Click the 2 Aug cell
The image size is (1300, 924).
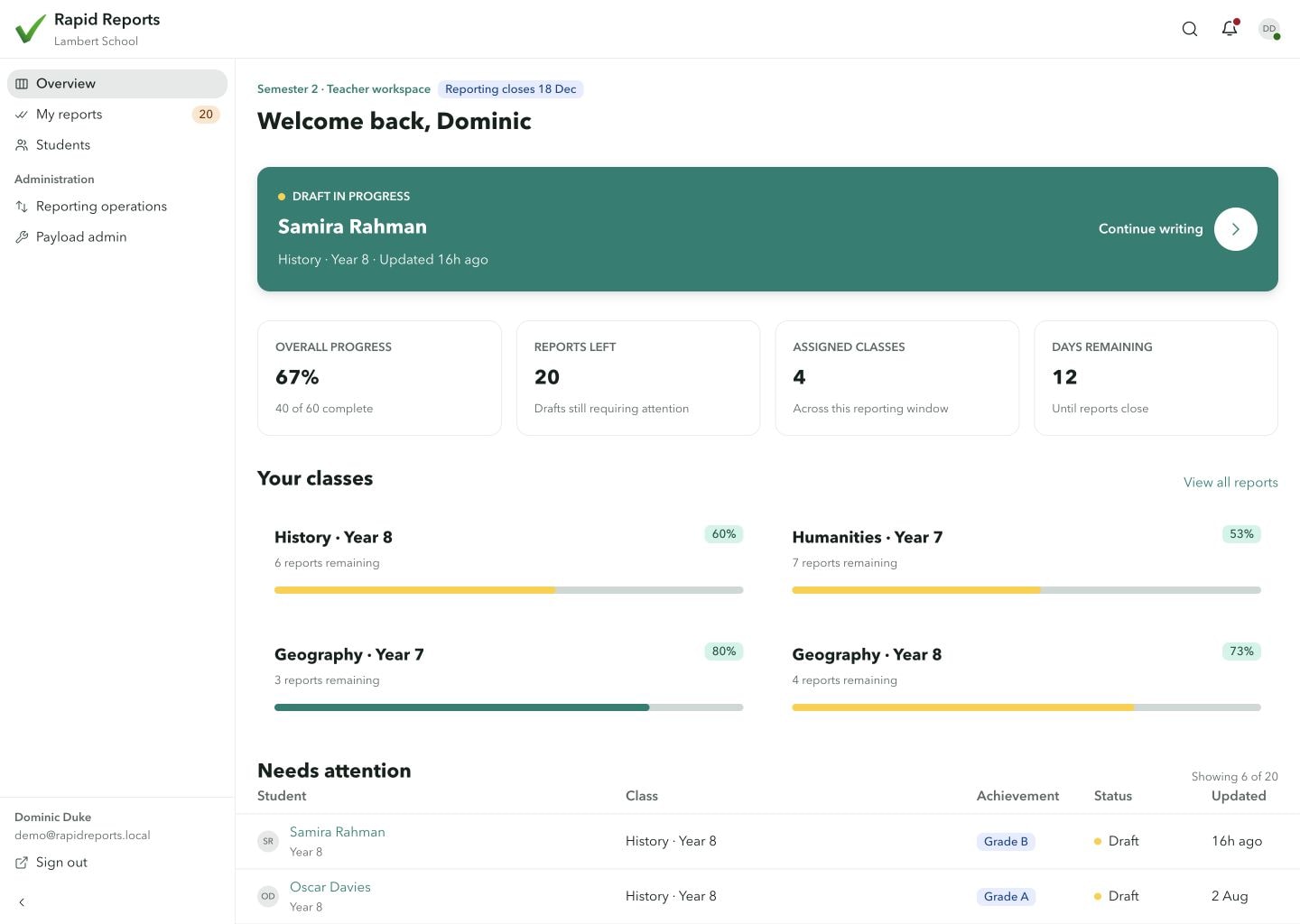[x=1230, y=896]
